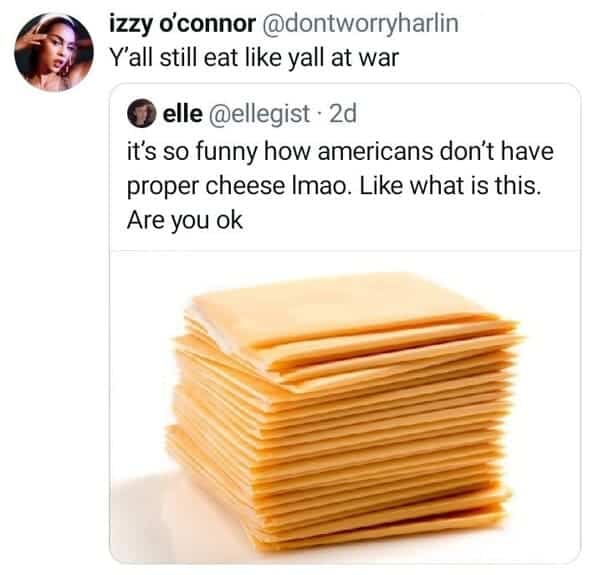Viewport: 599px width, 575px height.
Task: Click the word "americans" in quoted tweet
Action: pos(375,152)
